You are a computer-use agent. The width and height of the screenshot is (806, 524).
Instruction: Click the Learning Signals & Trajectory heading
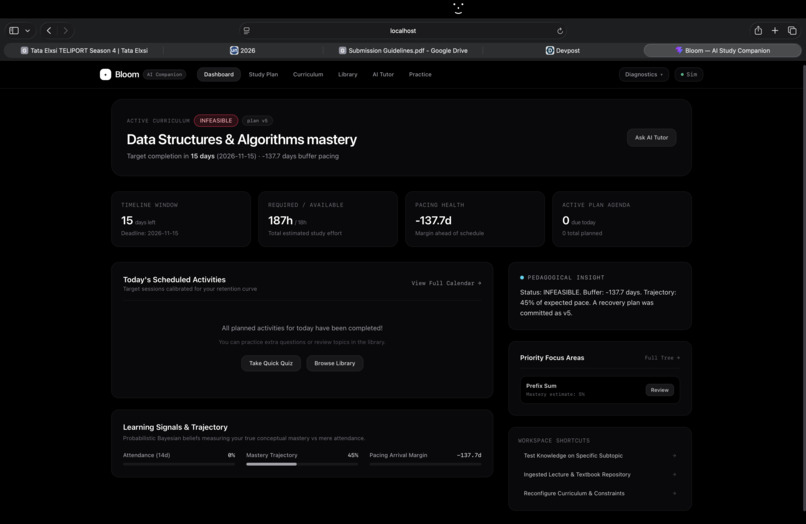175,427
